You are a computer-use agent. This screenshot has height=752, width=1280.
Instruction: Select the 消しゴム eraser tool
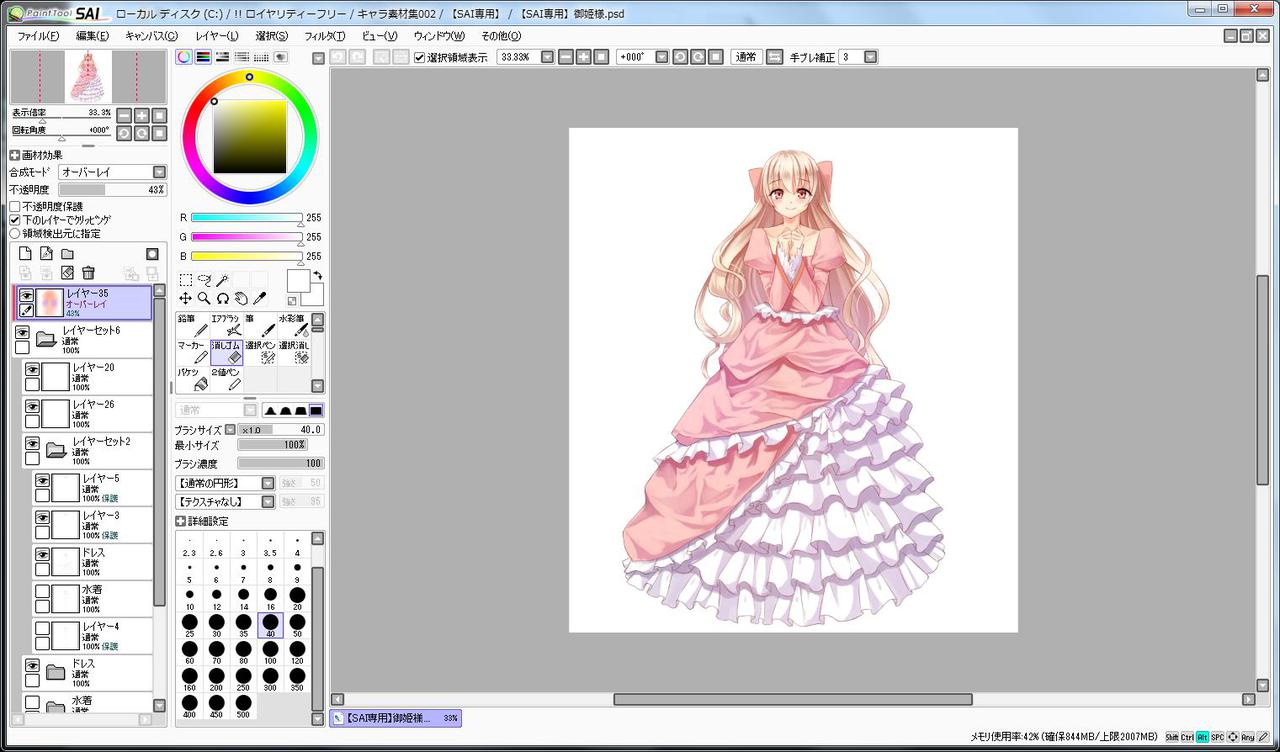click(x=227, y=352)
